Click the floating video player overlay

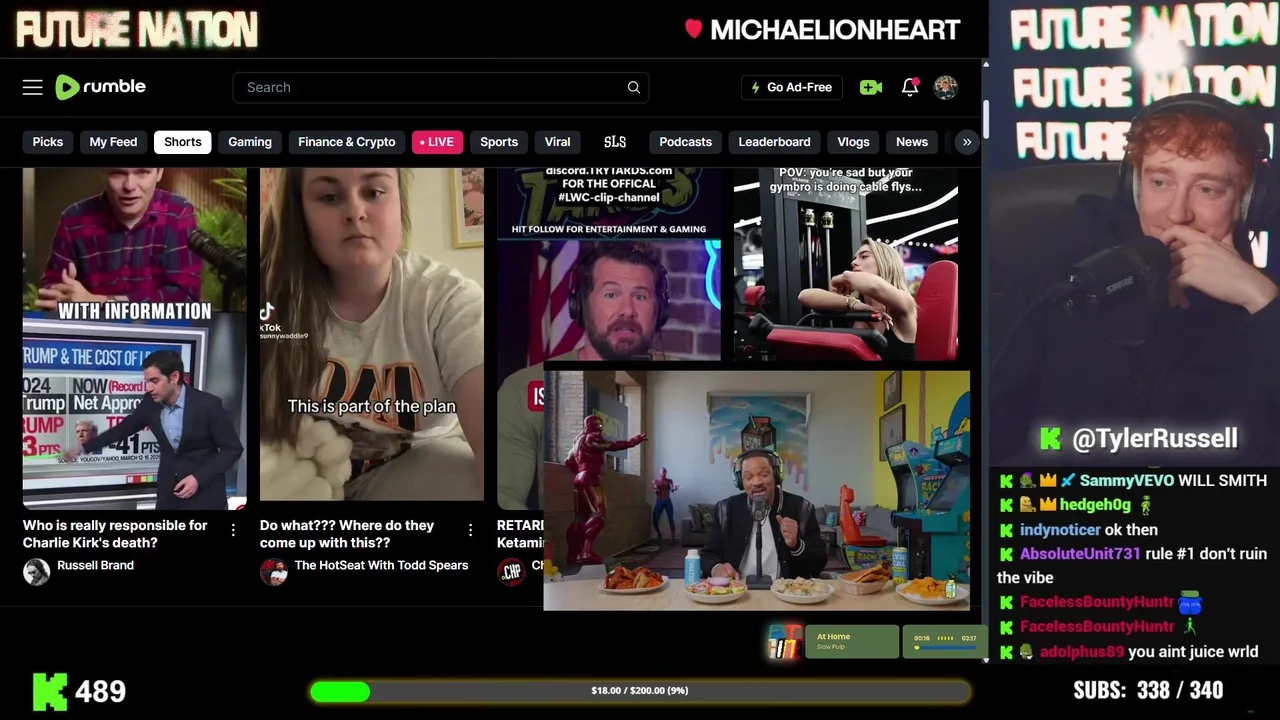point(757,490)
